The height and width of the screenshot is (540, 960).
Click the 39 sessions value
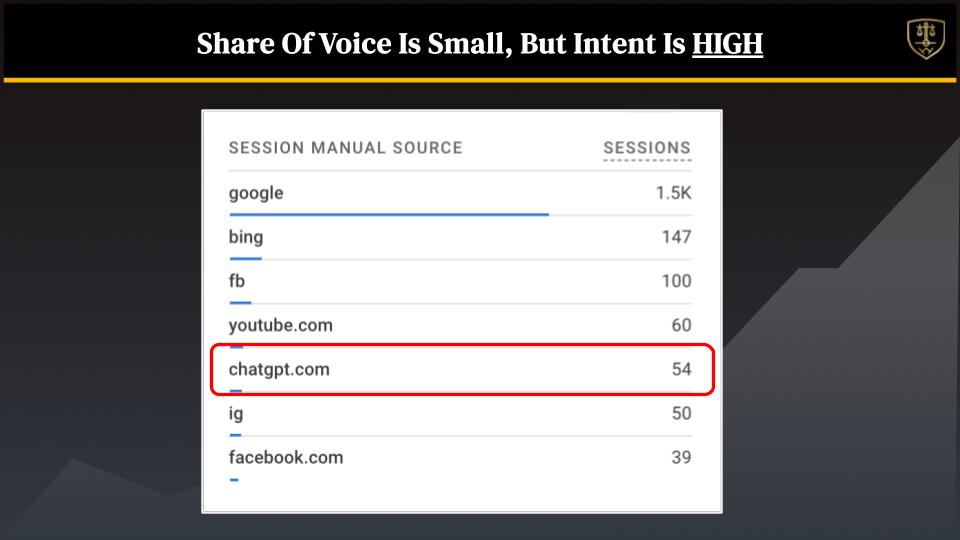click(x=681, y=457)
